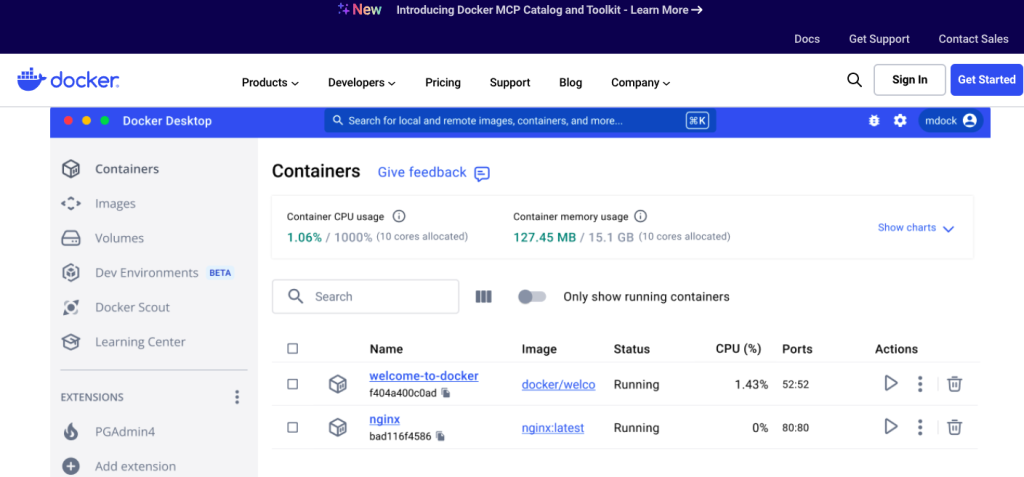Click the PGAdmin4 extension icon
This screenshot has height=477, width=1024.
[x=71, y=432]
